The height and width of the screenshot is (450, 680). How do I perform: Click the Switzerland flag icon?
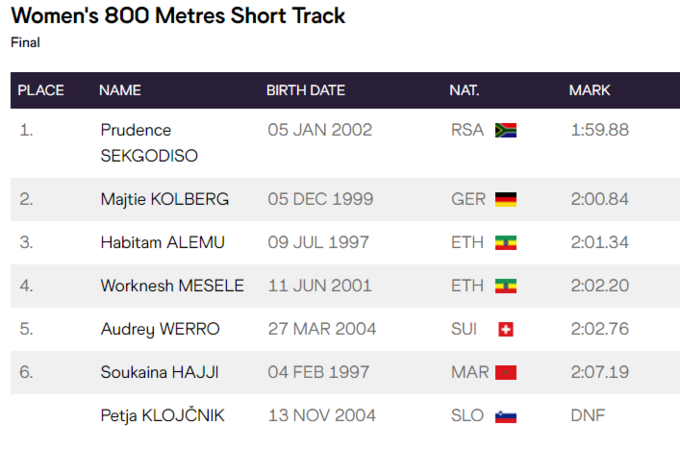[x=506, y=329]
